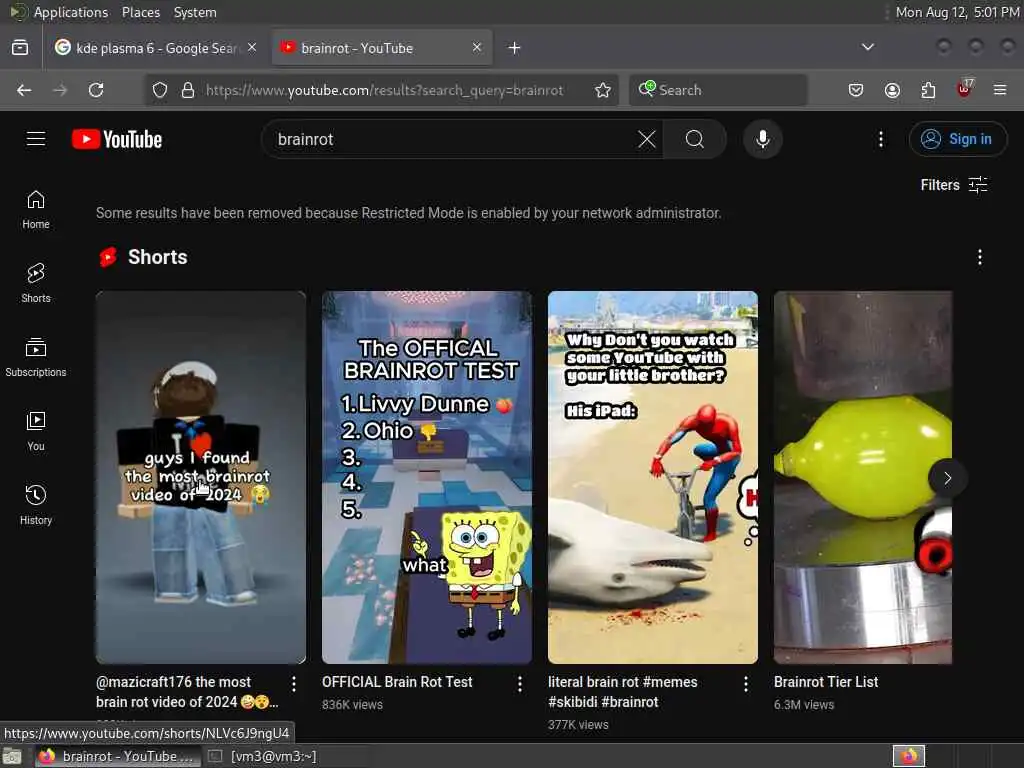Open Home in the sidebar

point(36,210)
